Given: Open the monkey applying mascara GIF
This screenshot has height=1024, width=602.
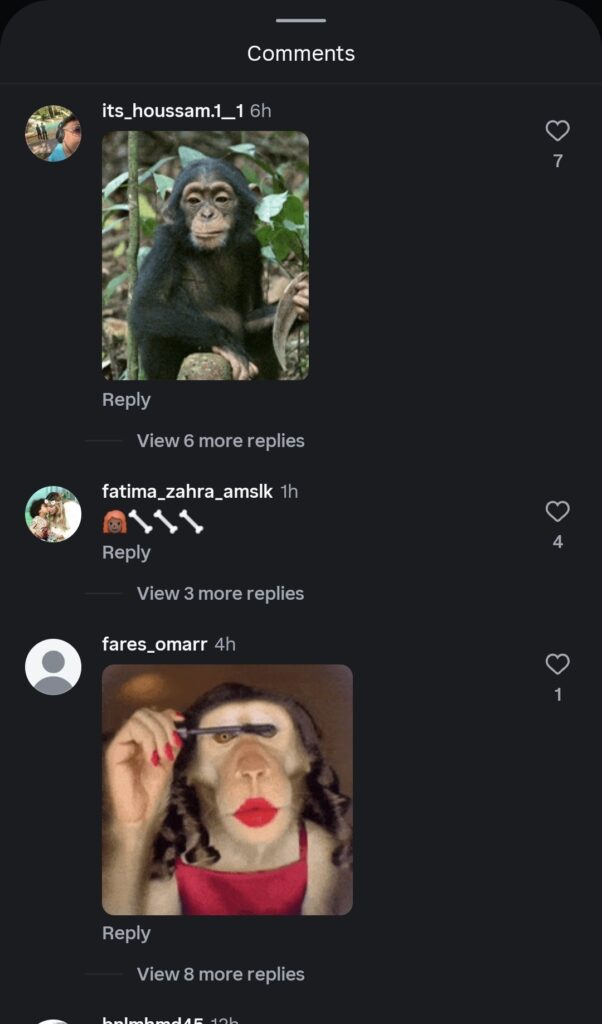Looking at the screenshot, I should (x=227, y=790).
